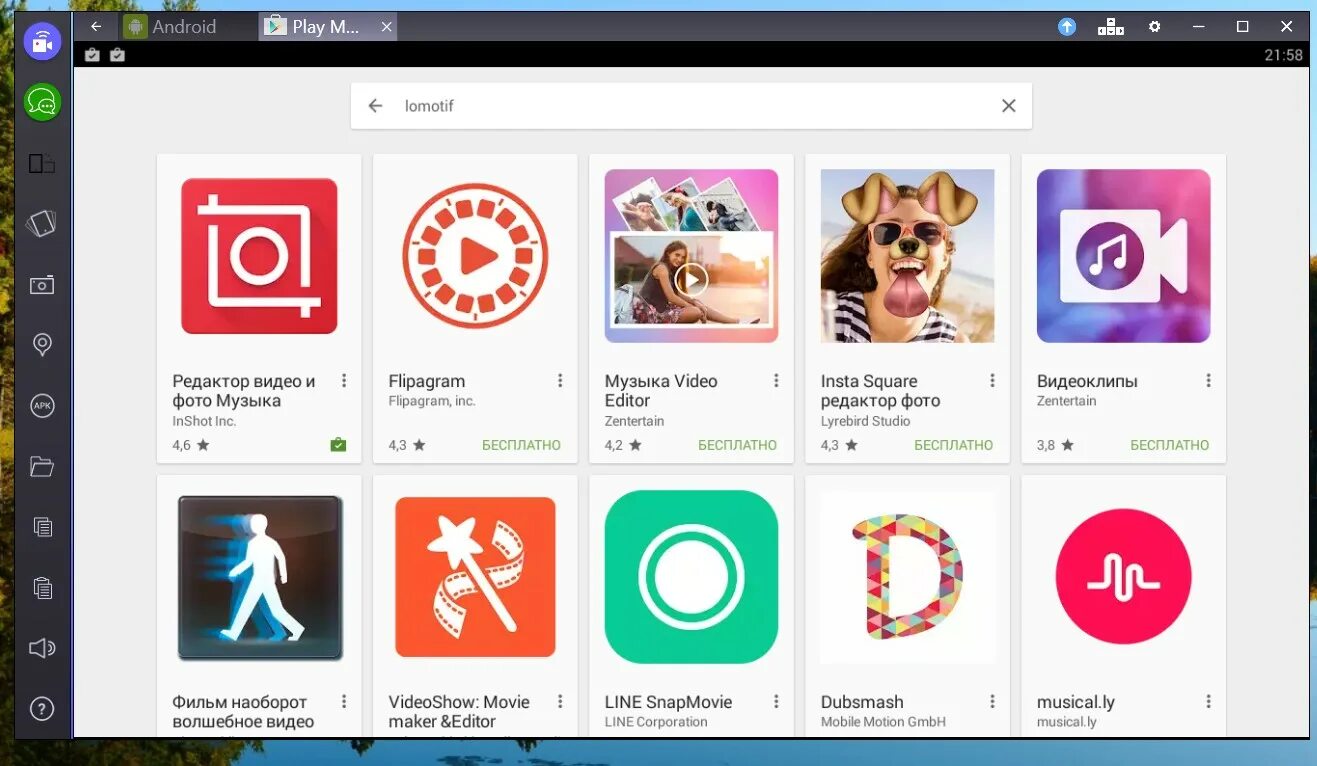Open the Dubsmash app icon

point(908,577)
